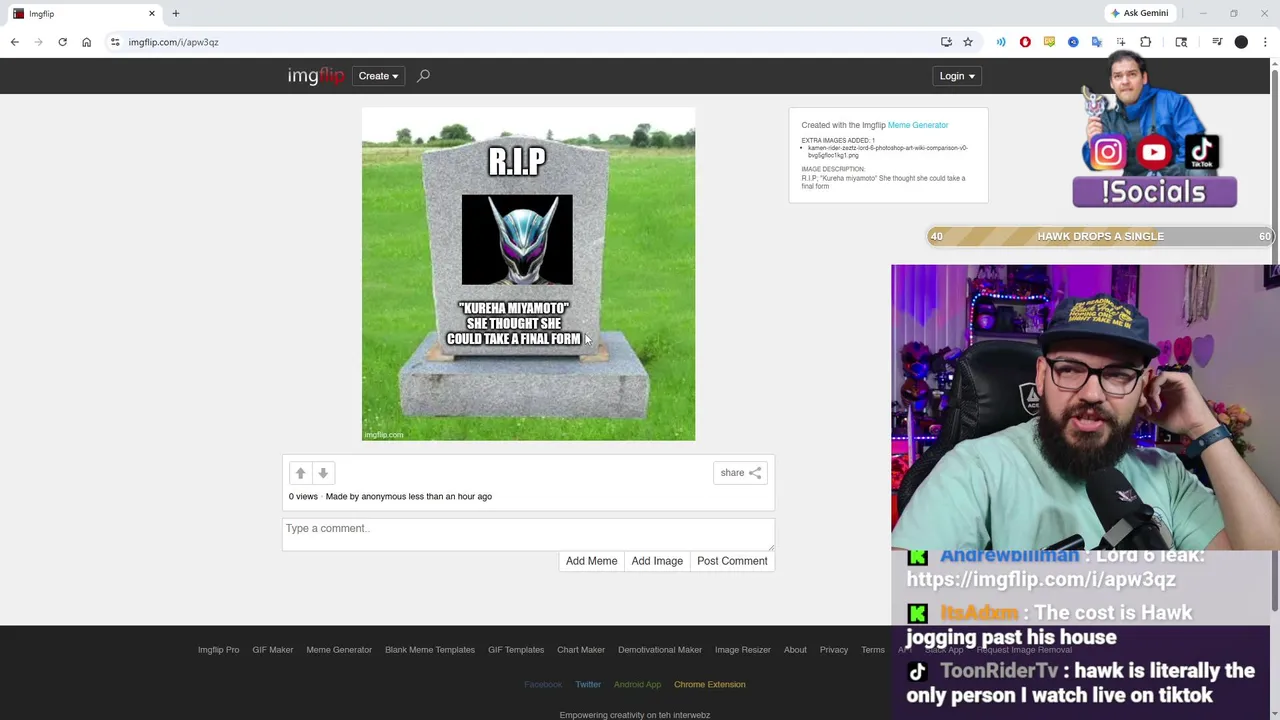This screenshot has width=1280, height=720.
Task: Click the yellow note extension icon
Action: pyautogui.click(x=1049, y=42)
